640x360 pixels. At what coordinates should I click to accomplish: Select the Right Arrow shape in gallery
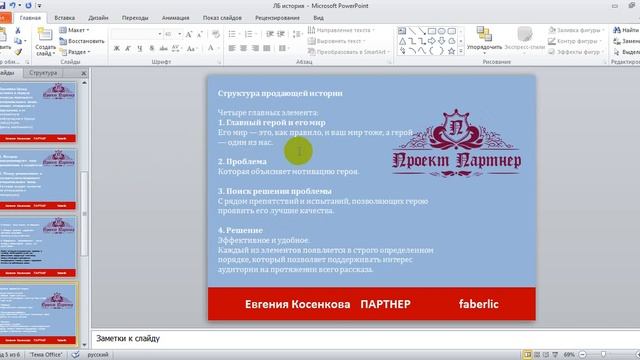[x=432, y=41]
